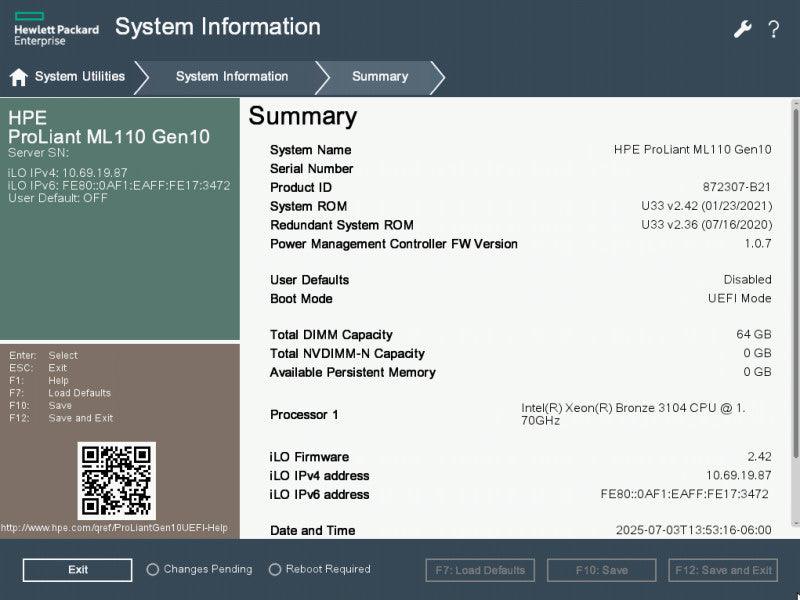The image size is (800, 600).
Task: Click the ESC Exit key hint
Action: (x=38, y=368)
